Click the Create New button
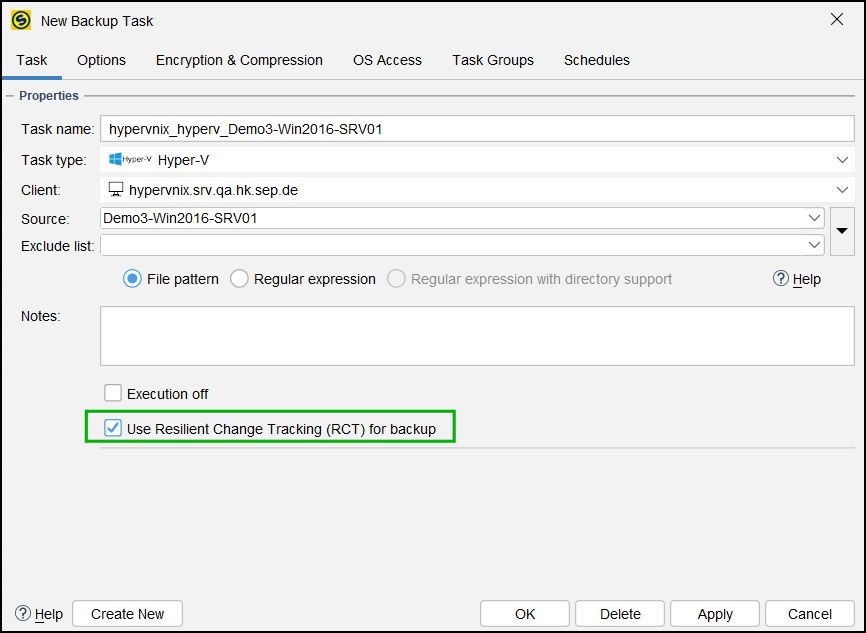This screenshot has width=866, height=633. pyautogui.click(x=127, y=614)
